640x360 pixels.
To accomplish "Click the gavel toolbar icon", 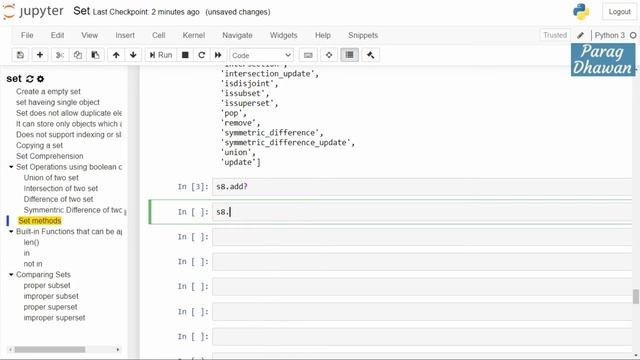I will point(370,55).
